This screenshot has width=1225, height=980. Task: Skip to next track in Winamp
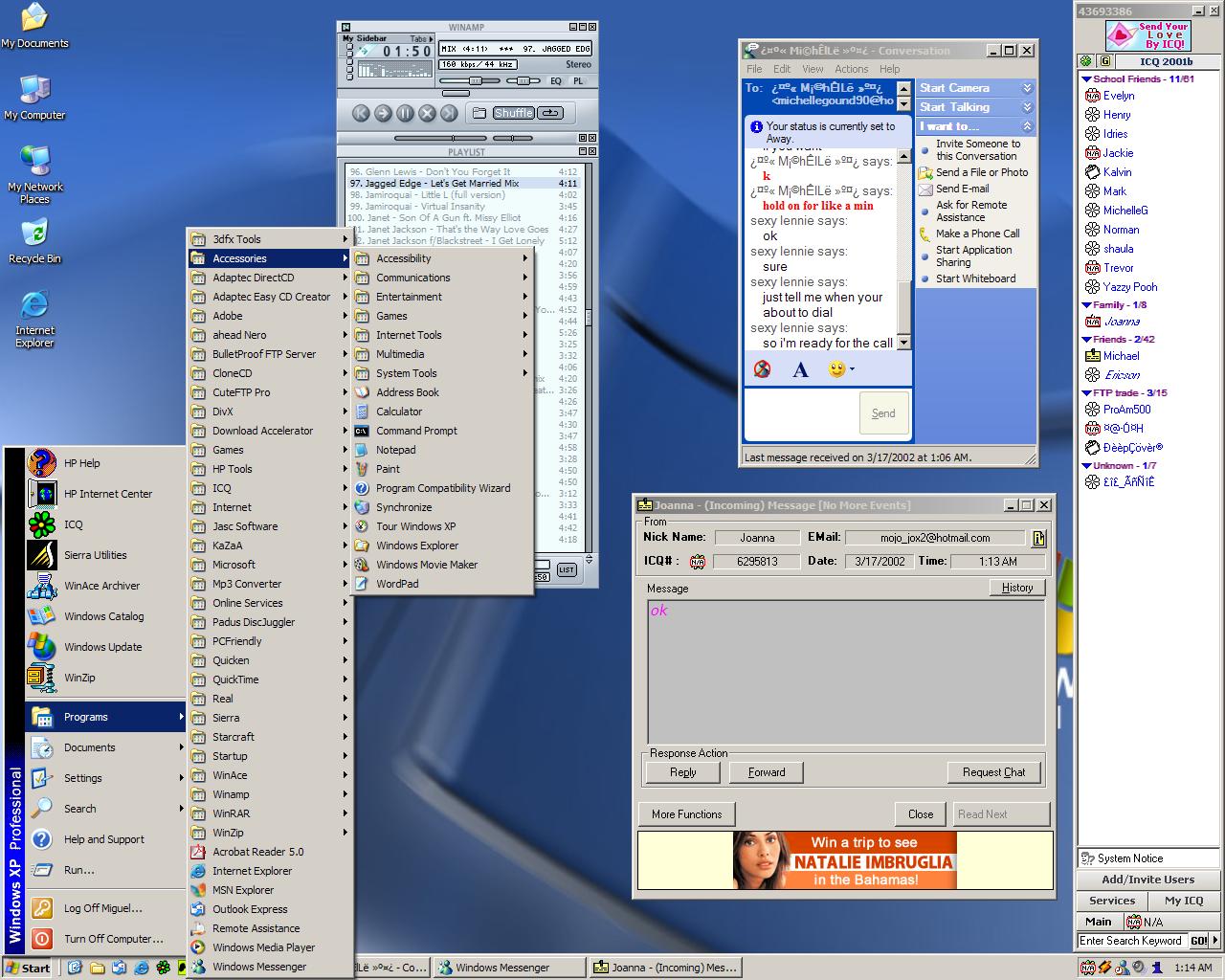click(x=449, y=113)
